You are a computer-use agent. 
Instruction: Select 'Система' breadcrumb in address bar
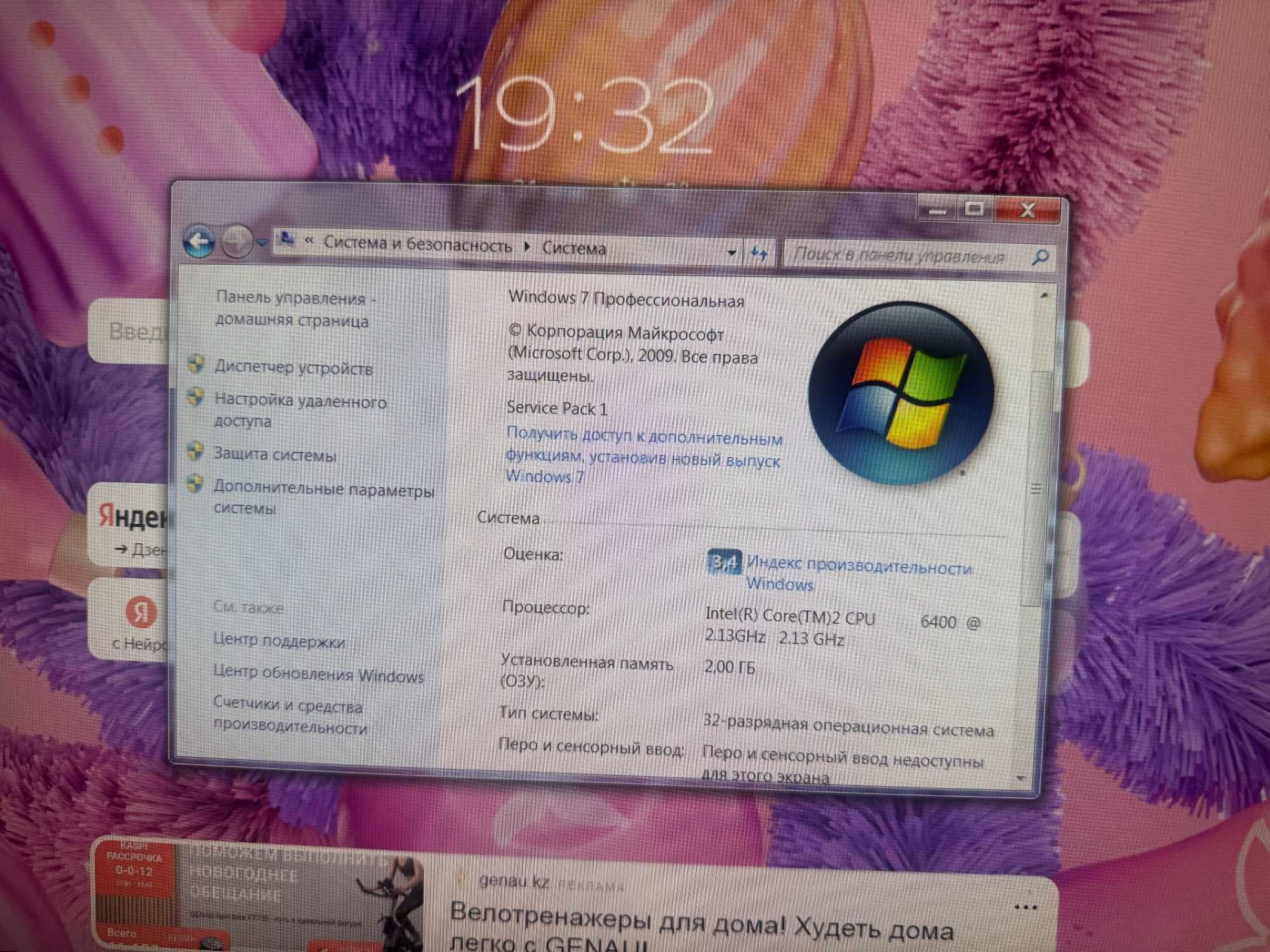(x=574, y=248)
